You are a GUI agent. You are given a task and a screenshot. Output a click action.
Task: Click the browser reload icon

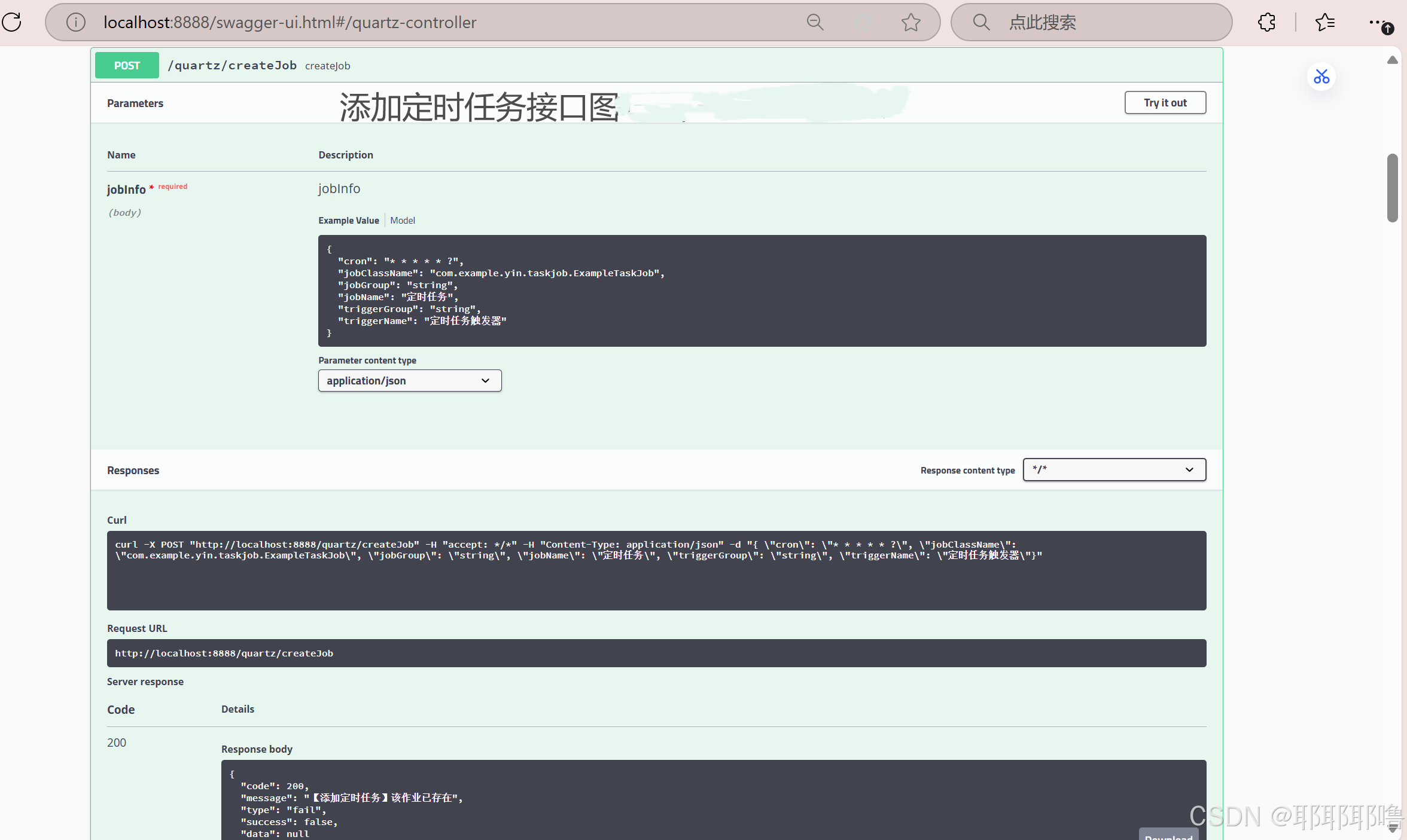(x=11, y=22)
